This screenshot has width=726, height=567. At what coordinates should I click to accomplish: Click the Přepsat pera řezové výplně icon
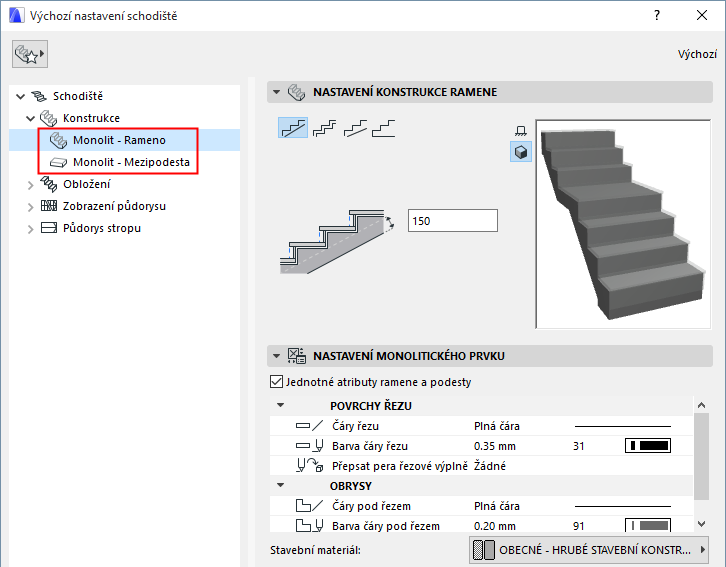[x=309, y=466]
